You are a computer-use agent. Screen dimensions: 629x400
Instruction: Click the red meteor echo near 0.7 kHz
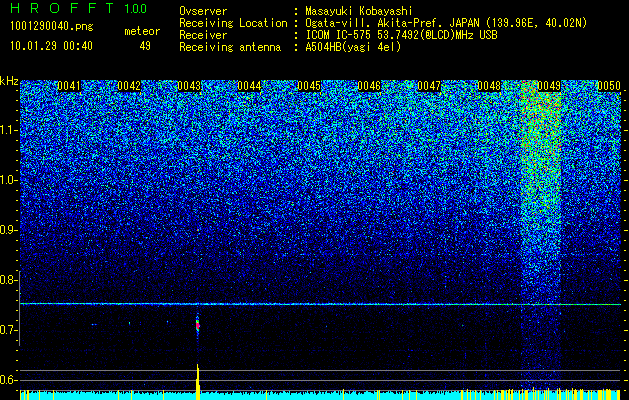tap(197, 325)
